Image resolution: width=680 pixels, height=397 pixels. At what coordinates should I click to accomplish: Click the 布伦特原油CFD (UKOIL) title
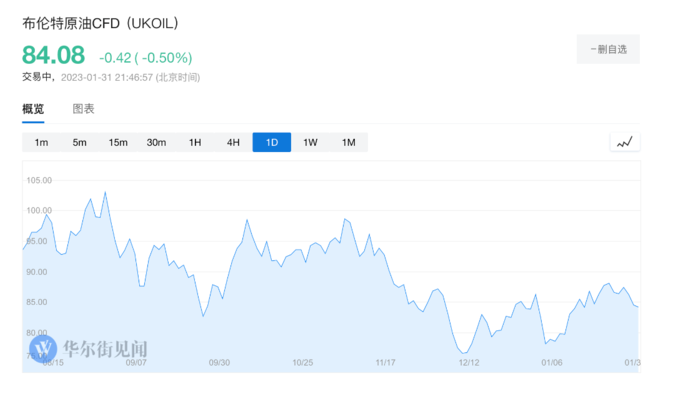pyautogui.click(x=100, y=23)
